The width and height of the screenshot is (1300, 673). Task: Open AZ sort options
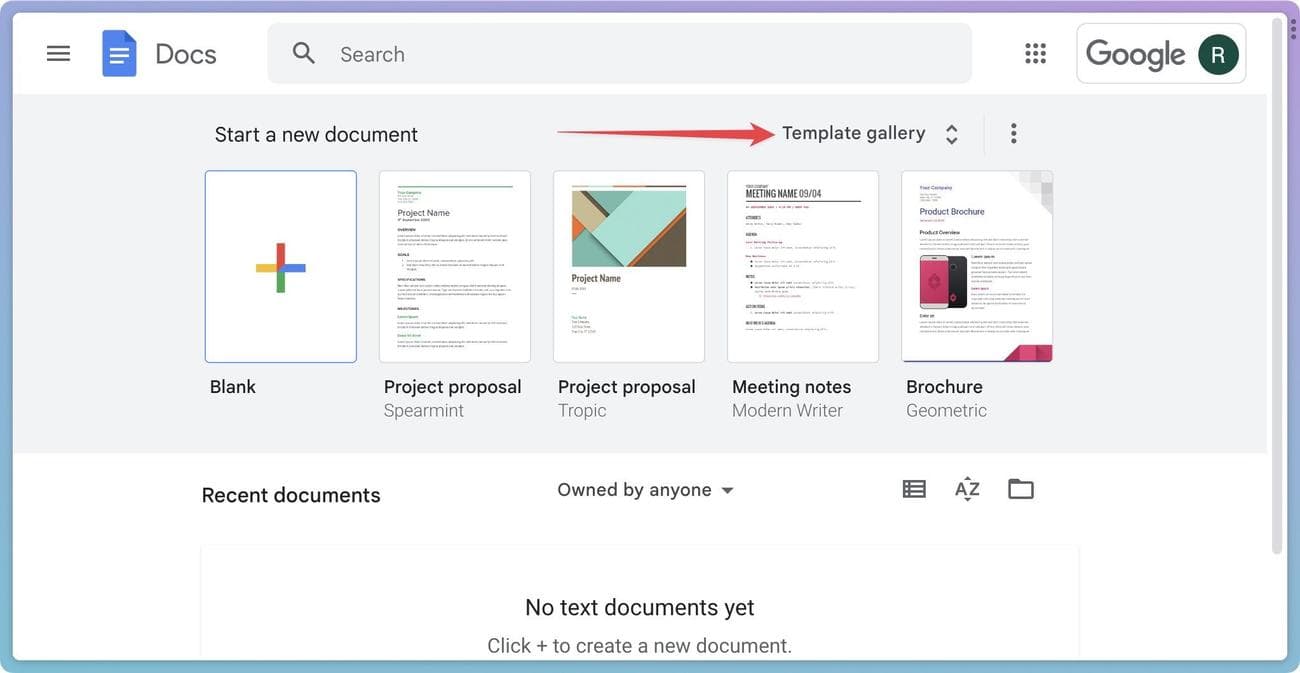tap(967, 489)
